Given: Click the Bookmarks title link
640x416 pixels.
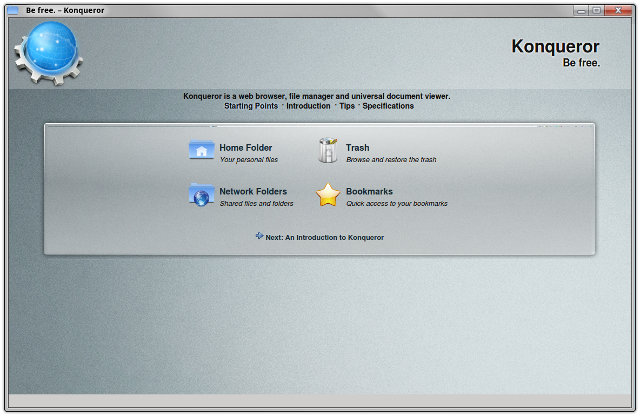Looking at the screenshot, I should (x=369, y=191).
